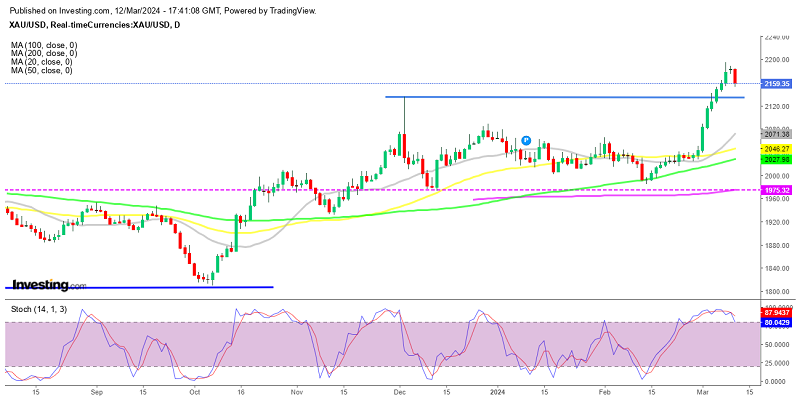Click the grey 2071.36 price label

pos(776,134)
